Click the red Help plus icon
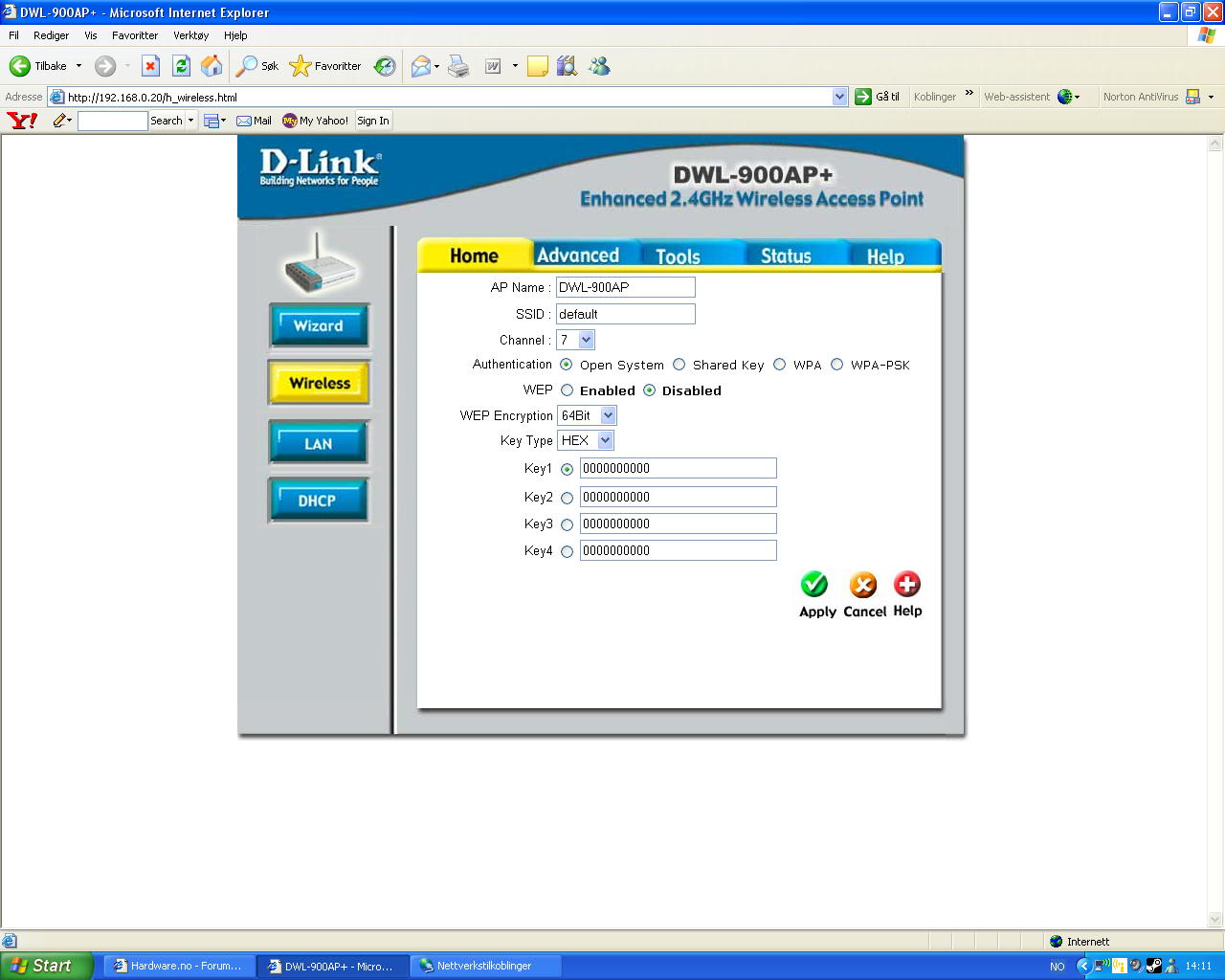Viewport: 1225px width, 980px height. [907, 584]
